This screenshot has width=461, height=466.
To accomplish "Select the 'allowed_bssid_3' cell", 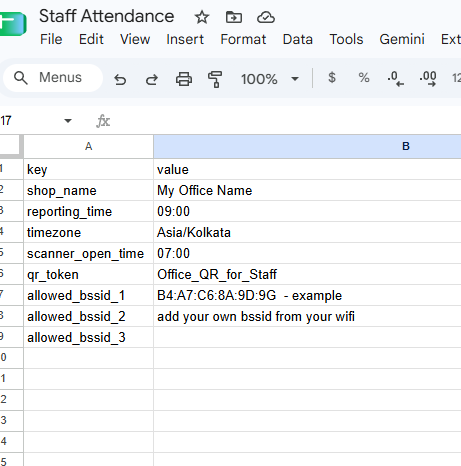I will pos(89,337).
